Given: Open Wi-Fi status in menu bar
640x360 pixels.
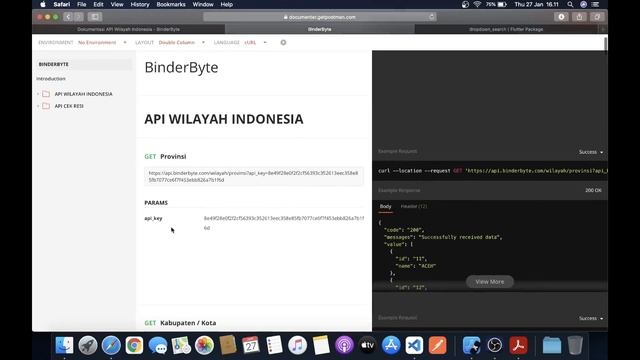Looking at the screenshot, I should pyautogui.click(x=477, y=4).
